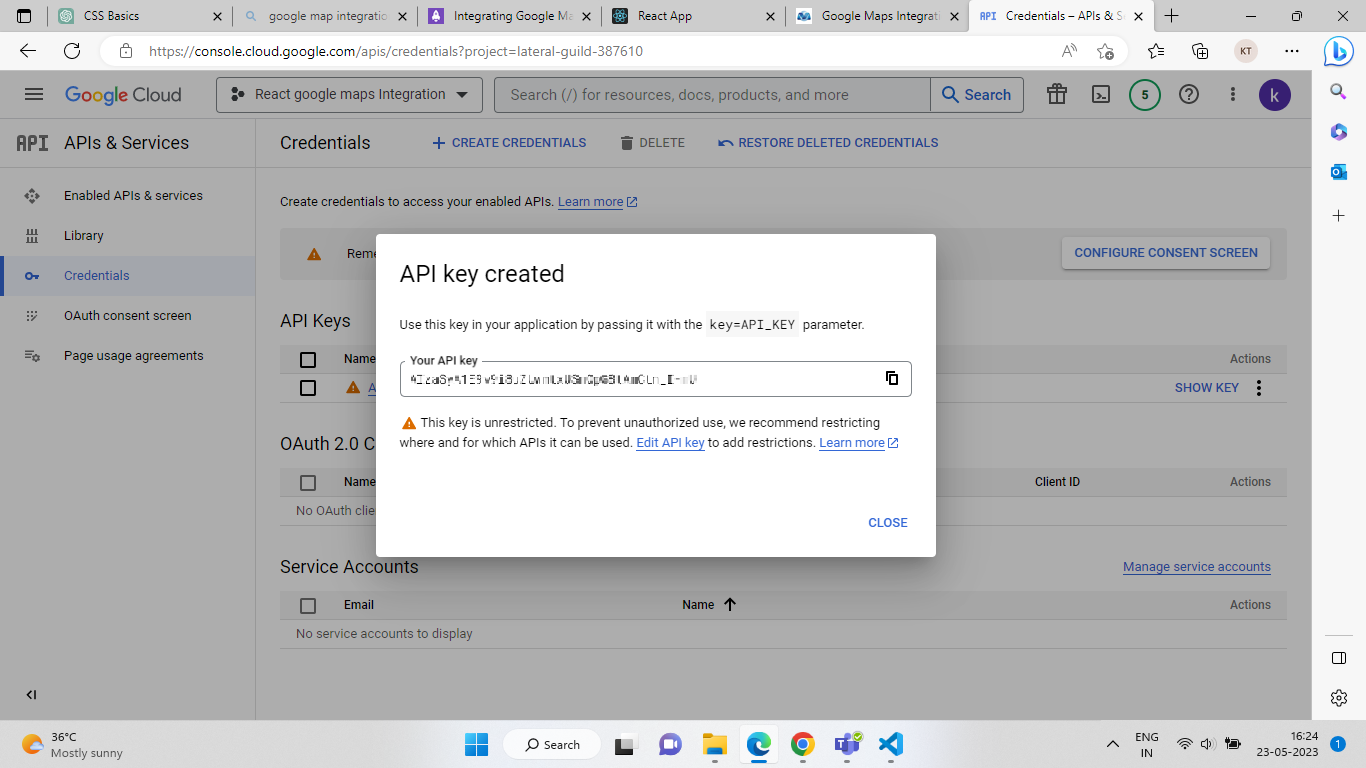Screen dimensions: 1366x768
Task: Follow the Edit API key link
Action: click(670, 443)
